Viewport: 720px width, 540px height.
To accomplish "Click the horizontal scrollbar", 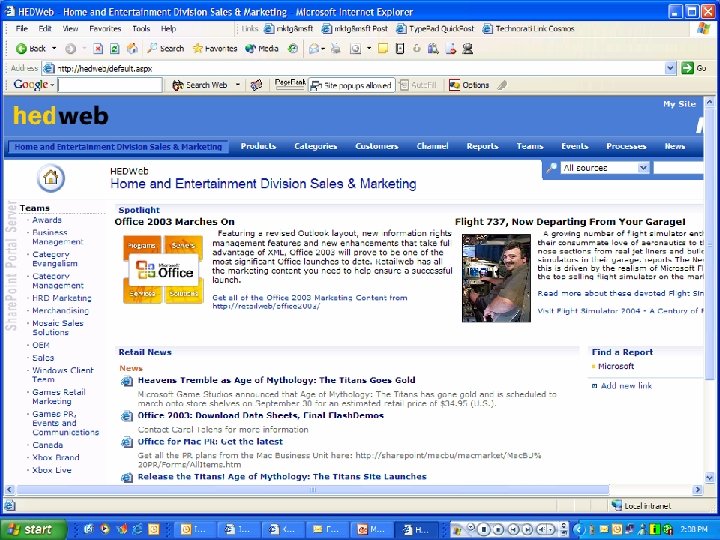I will (x=312, y=489).
